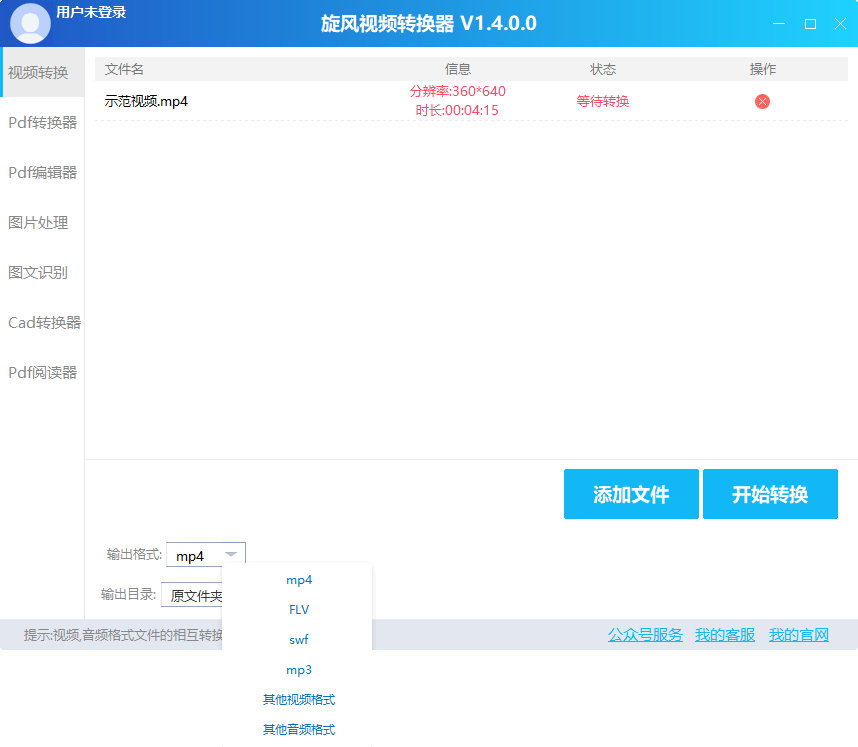This screenshot has width=858, height=747.
Task: Open the Pdf编辑器 sidebar tab
Action: click(43, 172)
